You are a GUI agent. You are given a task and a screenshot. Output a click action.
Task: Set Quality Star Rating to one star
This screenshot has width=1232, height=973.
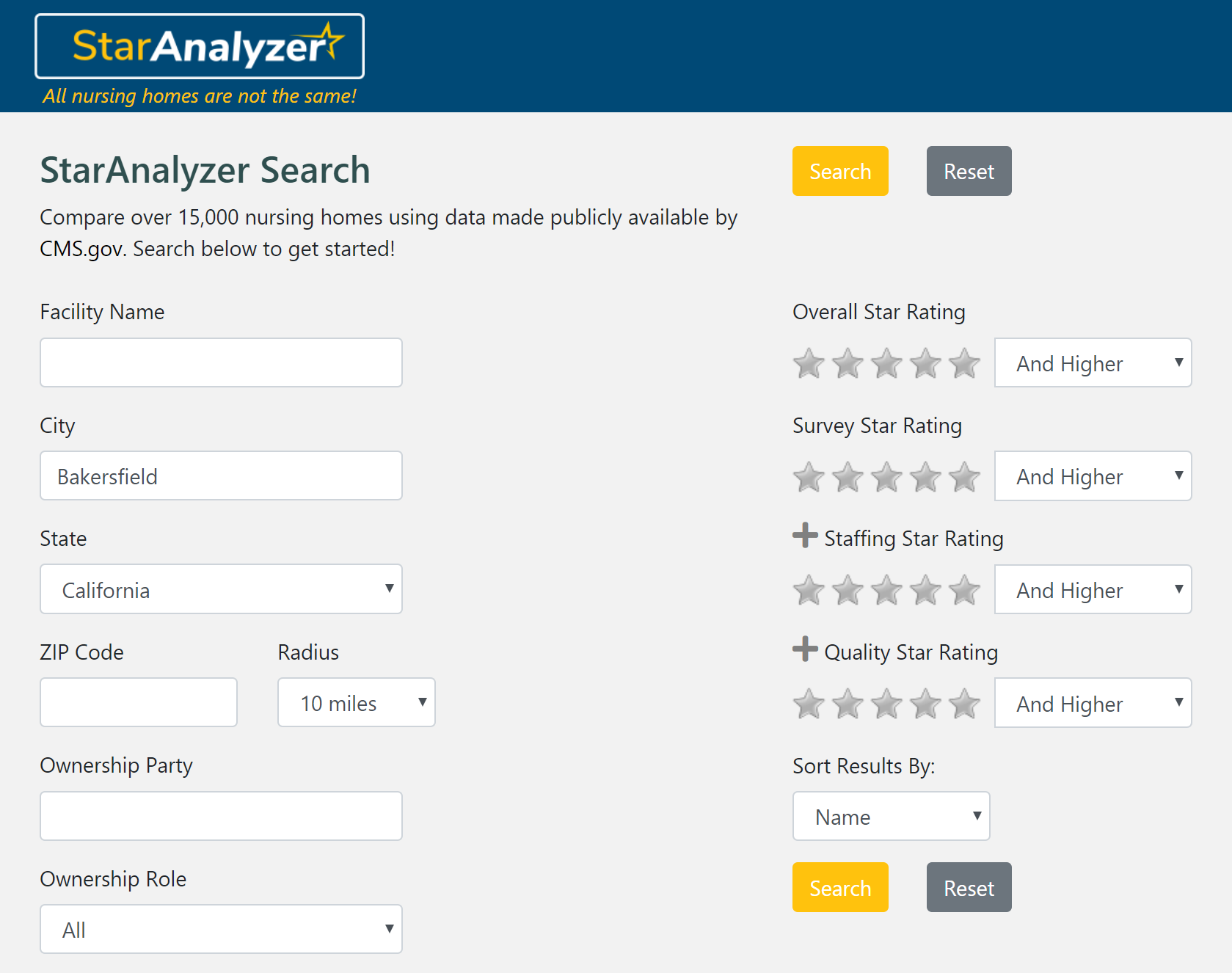coord(809,704)
